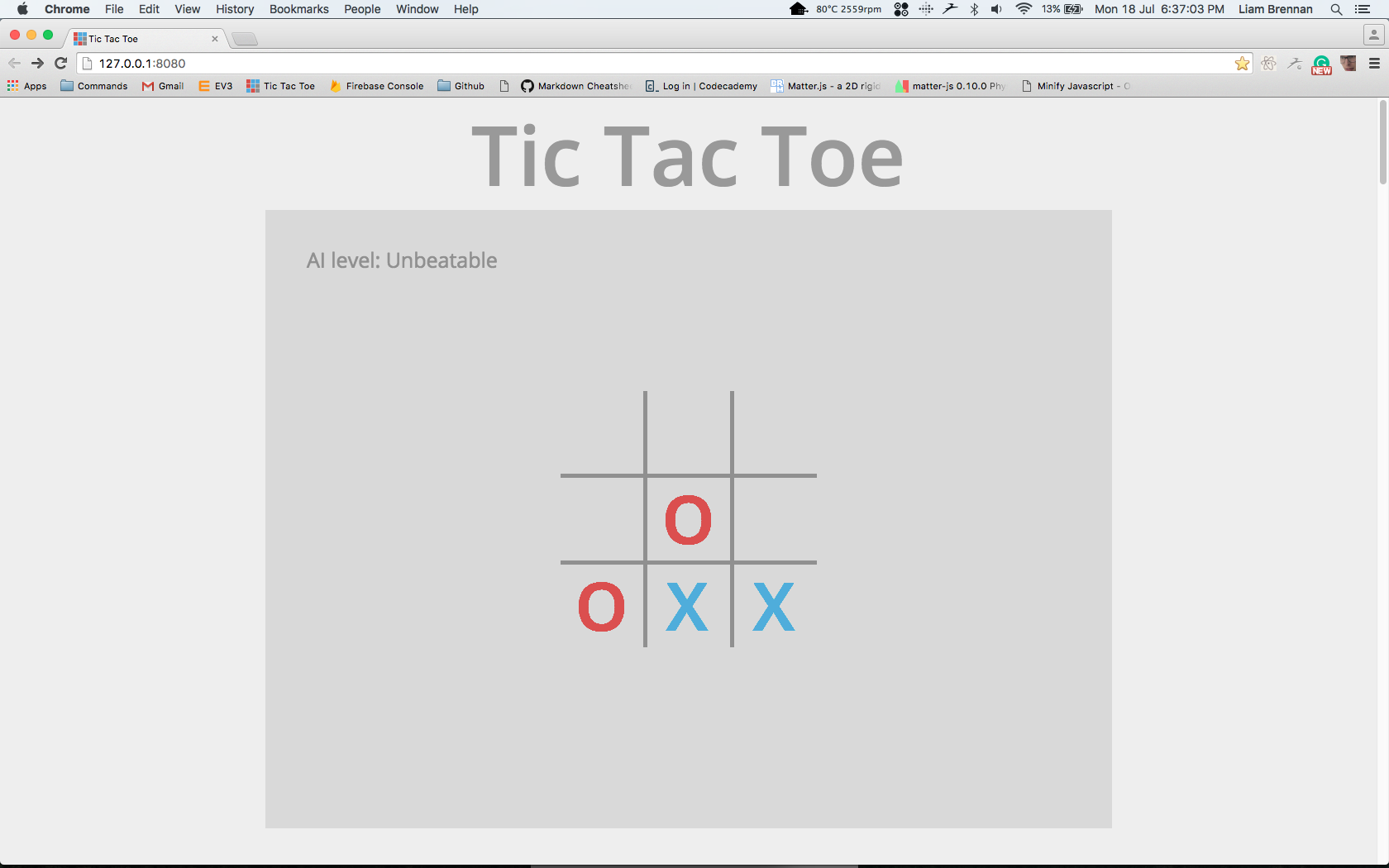Open the Wi-Fi status menu
This screenshot has height=868, width=1389.
[x=1024, y=9]
